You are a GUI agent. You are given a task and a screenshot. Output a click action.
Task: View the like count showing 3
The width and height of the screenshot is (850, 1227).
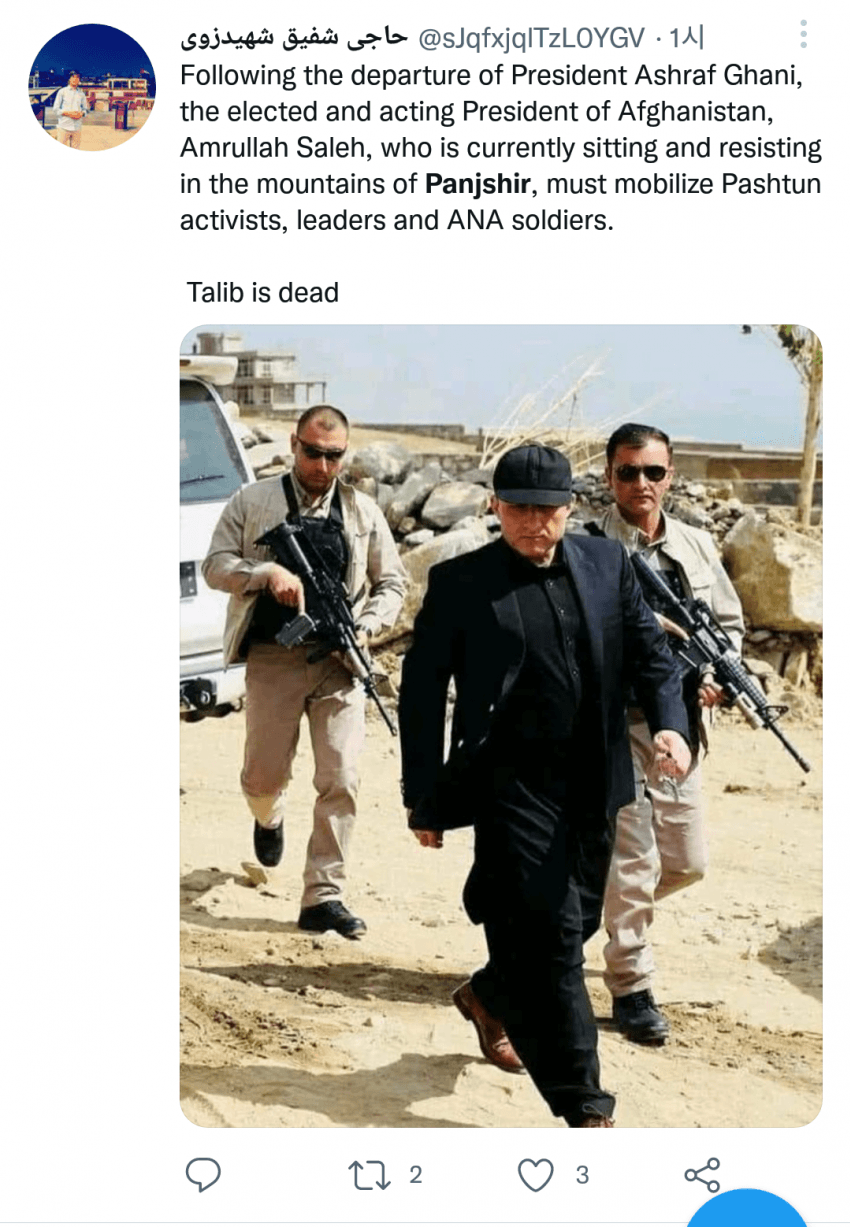(x=582, y=1176)
